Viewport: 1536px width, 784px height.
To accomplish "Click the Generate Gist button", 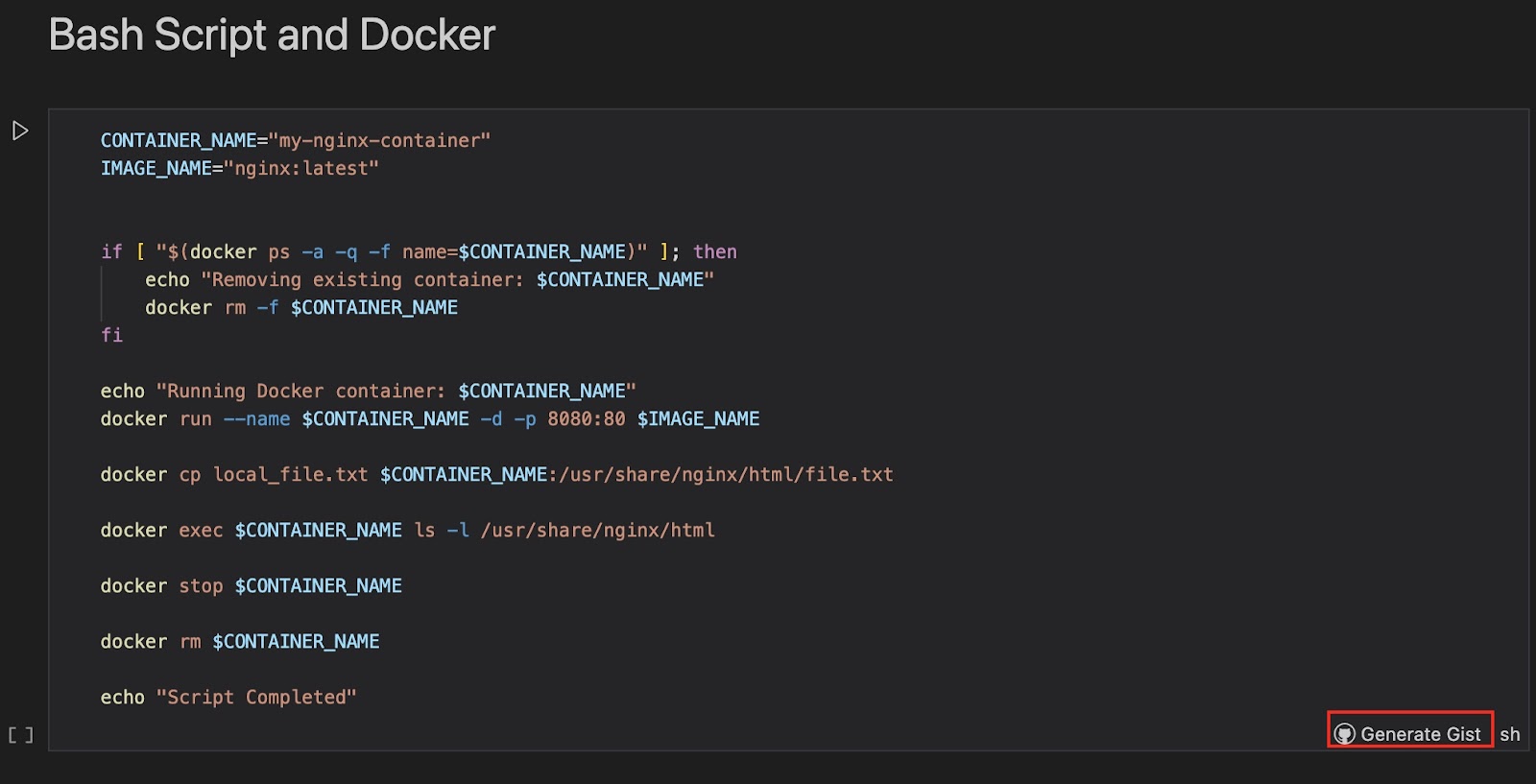I will pyautogui.click(x=1420, y=734).
